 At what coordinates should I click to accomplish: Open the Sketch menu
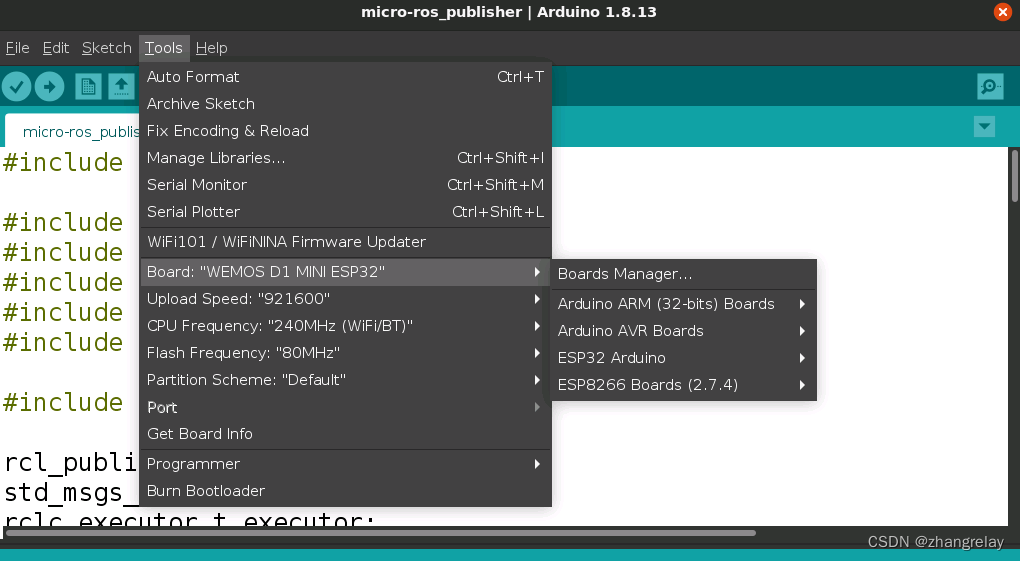point(107,48)
